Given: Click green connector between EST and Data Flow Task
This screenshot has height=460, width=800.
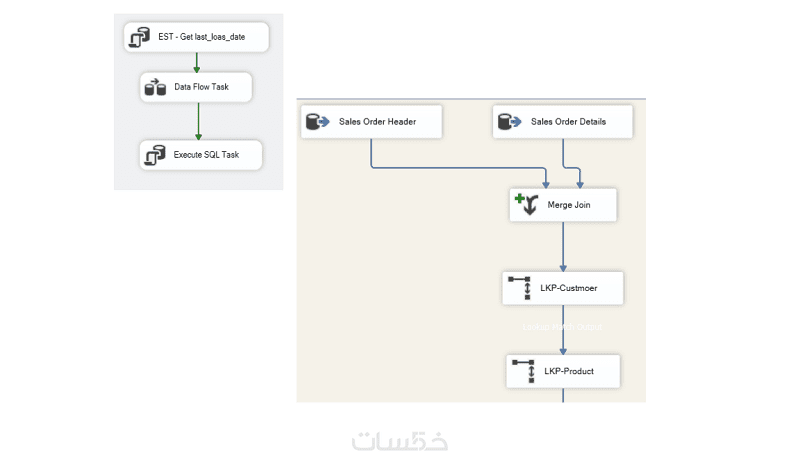Looking at the screenshot, I should (197, 61).
